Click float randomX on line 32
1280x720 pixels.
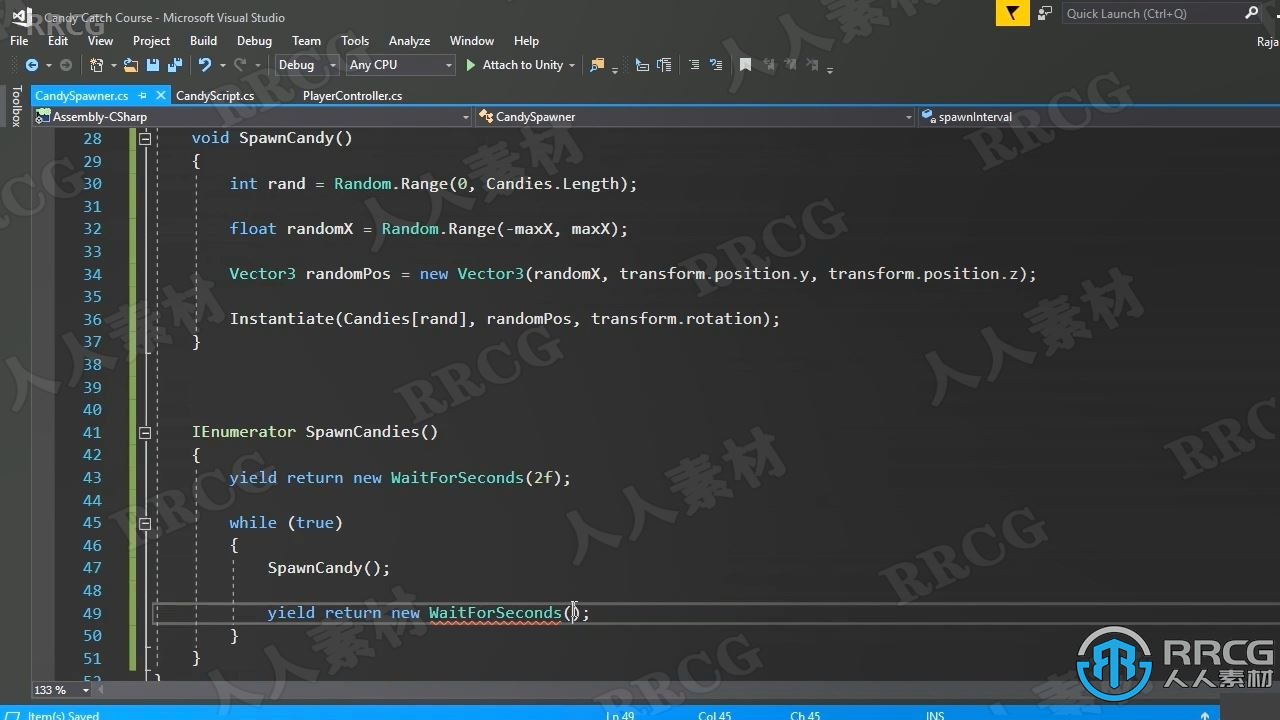291,229
